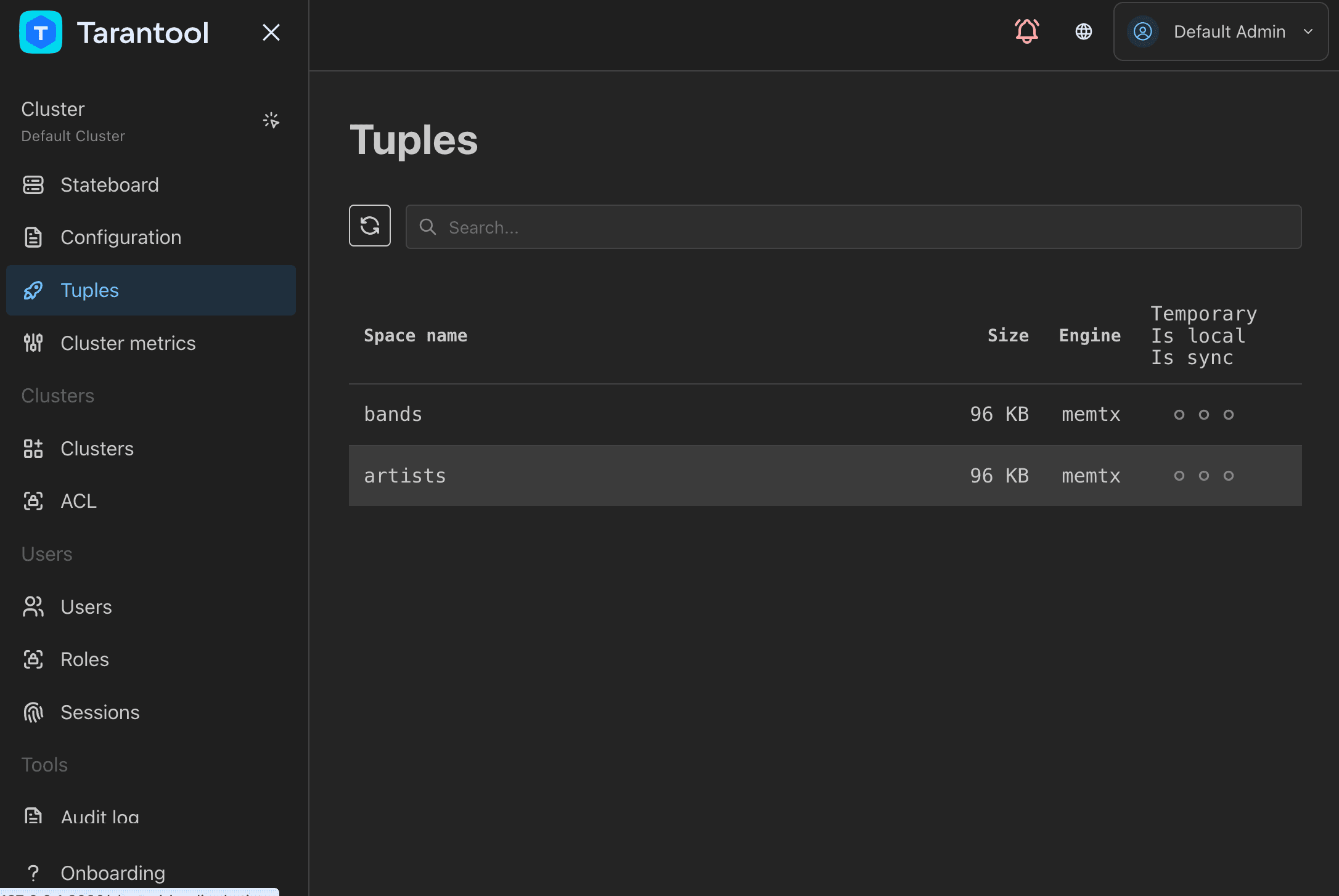This screenshot has width=1339, height=896.
Task: Open Stateboard menu item
Action: [151, 185]
